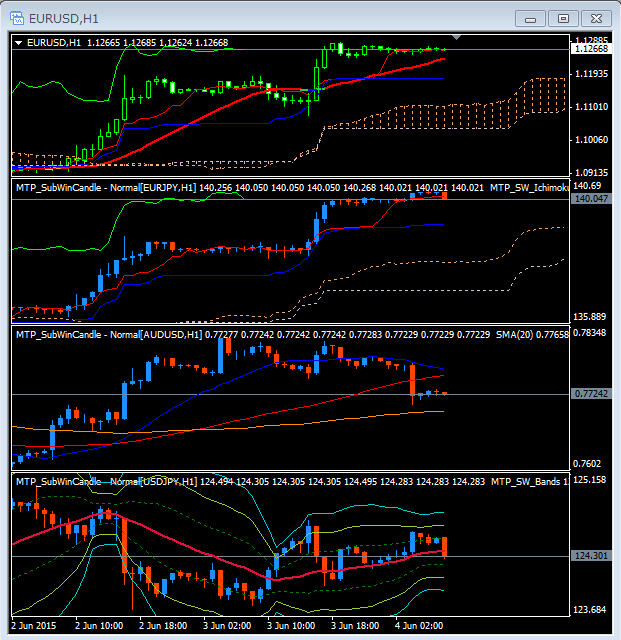Click the EURUSD,H1 OHLC readout in main chart
The width and height of the screenshot is (621, 640).
click(158, 43)
